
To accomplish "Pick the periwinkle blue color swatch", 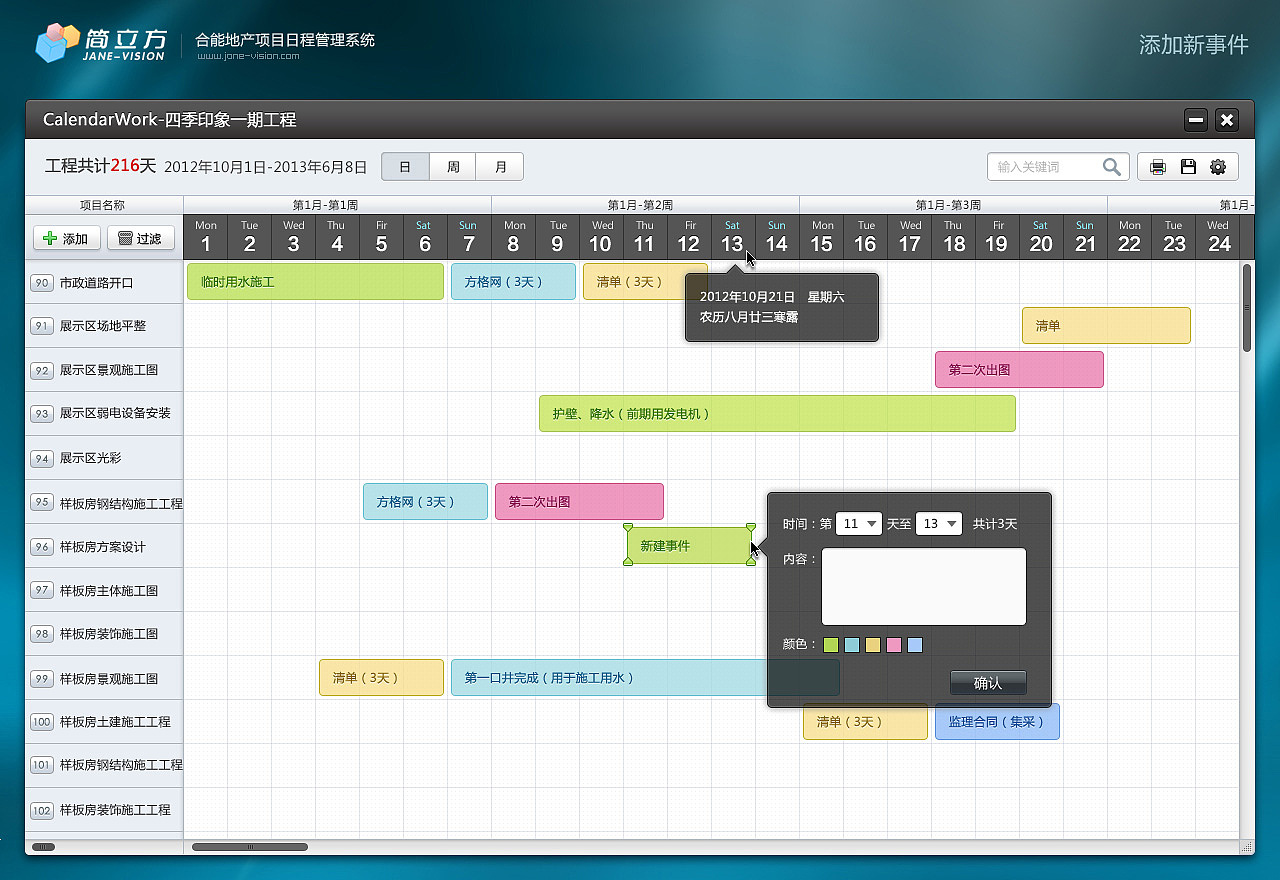I will pyautogui.click(x=915, y=645).
